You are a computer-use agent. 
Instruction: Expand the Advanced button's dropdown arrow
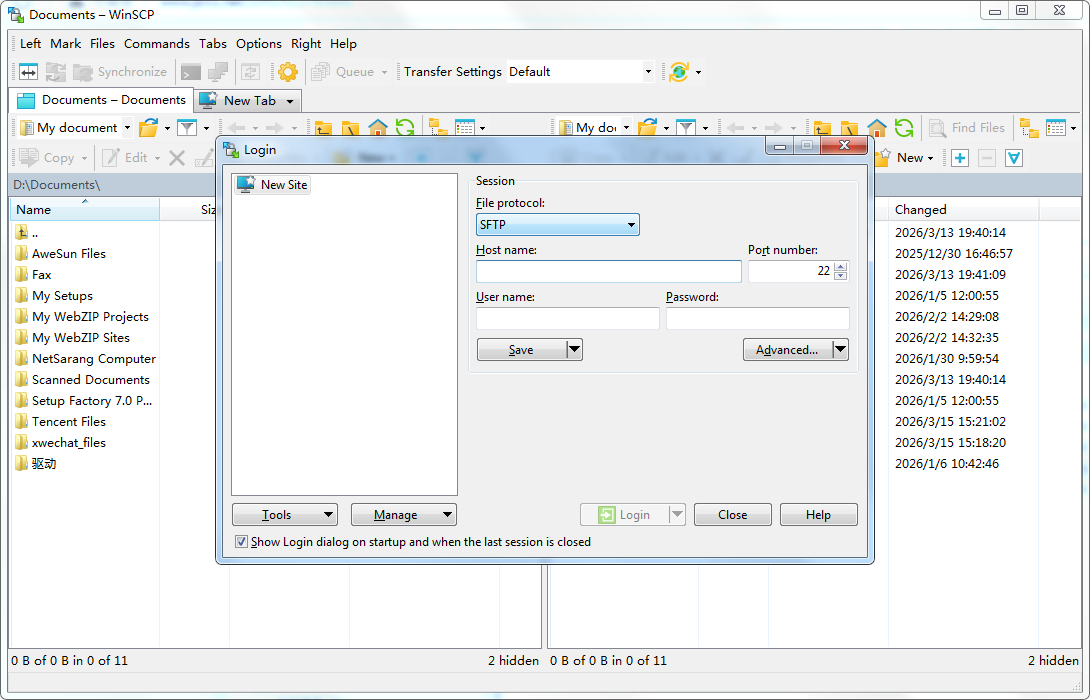pyautogui.click(x=840, y=350)
